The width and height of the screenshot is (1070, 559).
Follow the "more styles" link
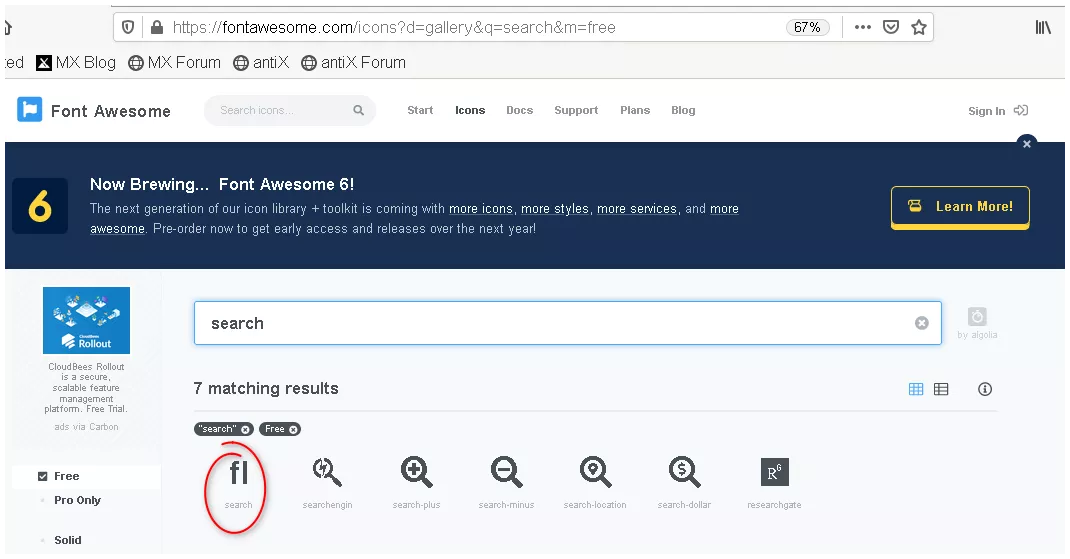(555, 209)
